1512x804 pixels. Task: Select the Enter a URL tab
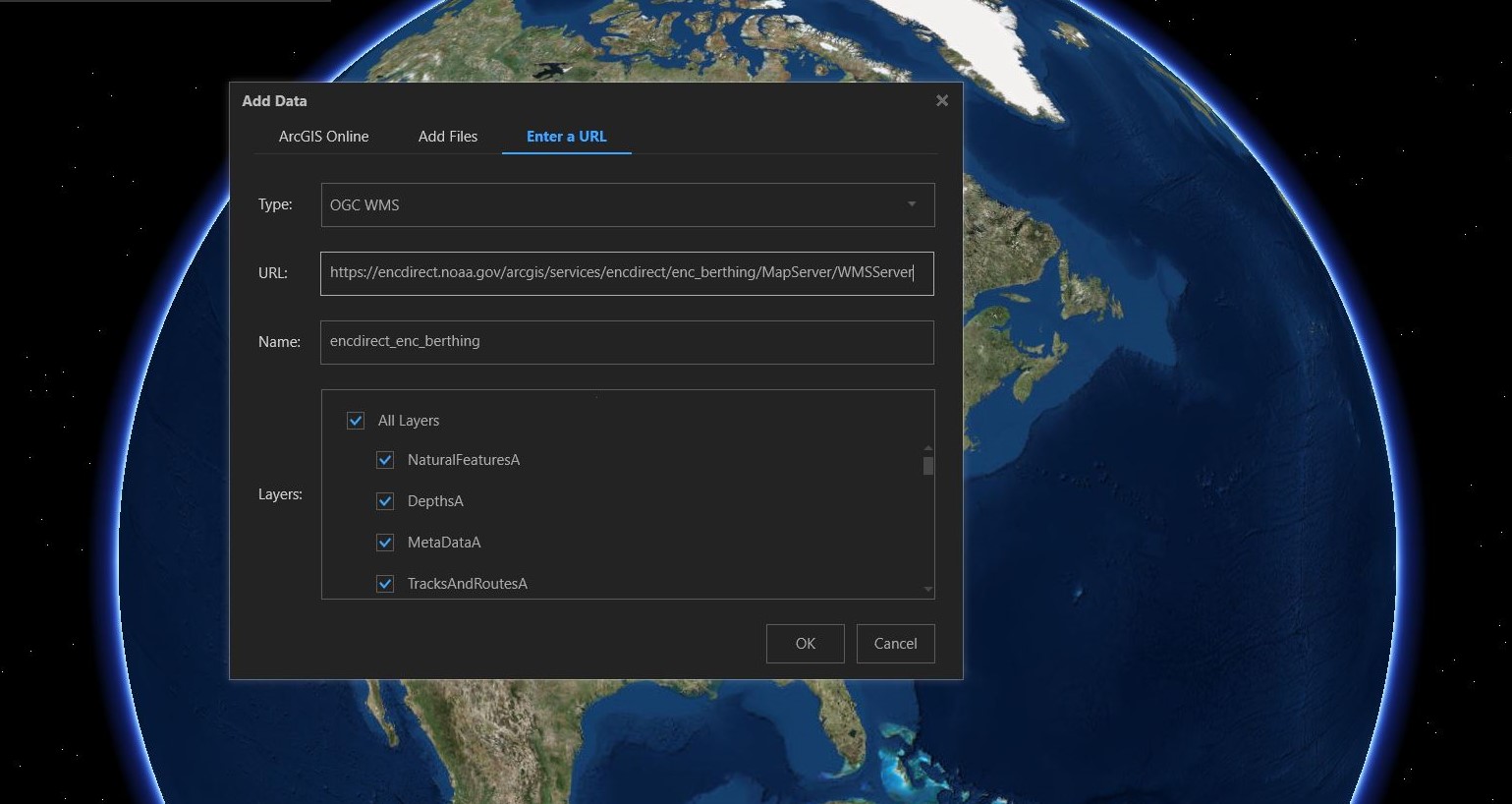(566, 137)
